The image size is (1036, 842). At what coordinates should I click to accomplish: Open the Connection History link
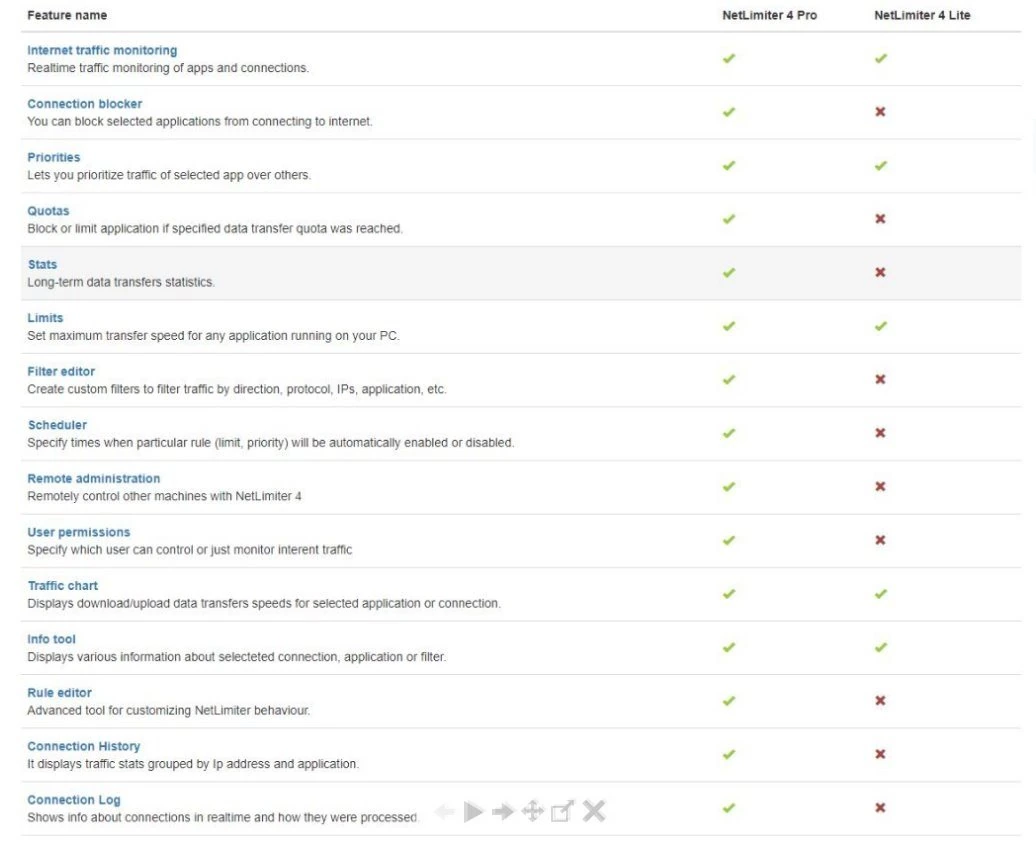[83, 746]
